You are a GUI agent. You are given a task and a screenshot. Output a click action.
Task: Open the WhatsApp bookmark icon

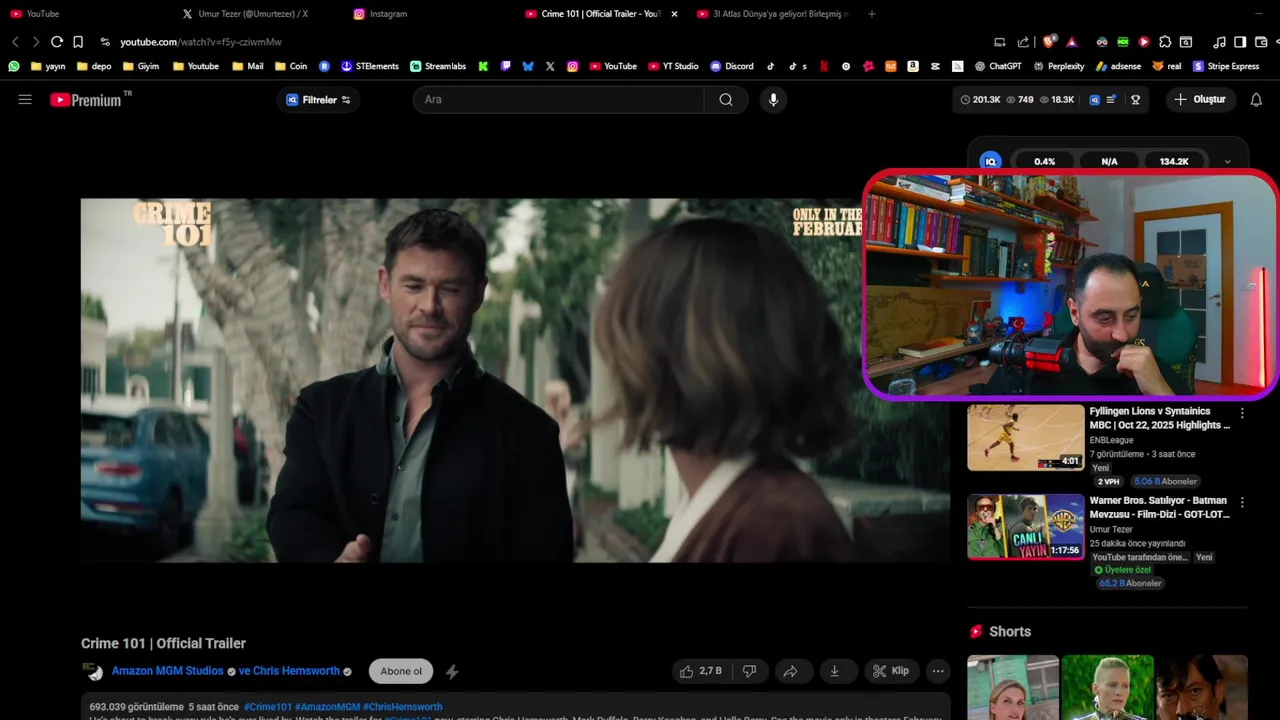[x=14, y=66]
